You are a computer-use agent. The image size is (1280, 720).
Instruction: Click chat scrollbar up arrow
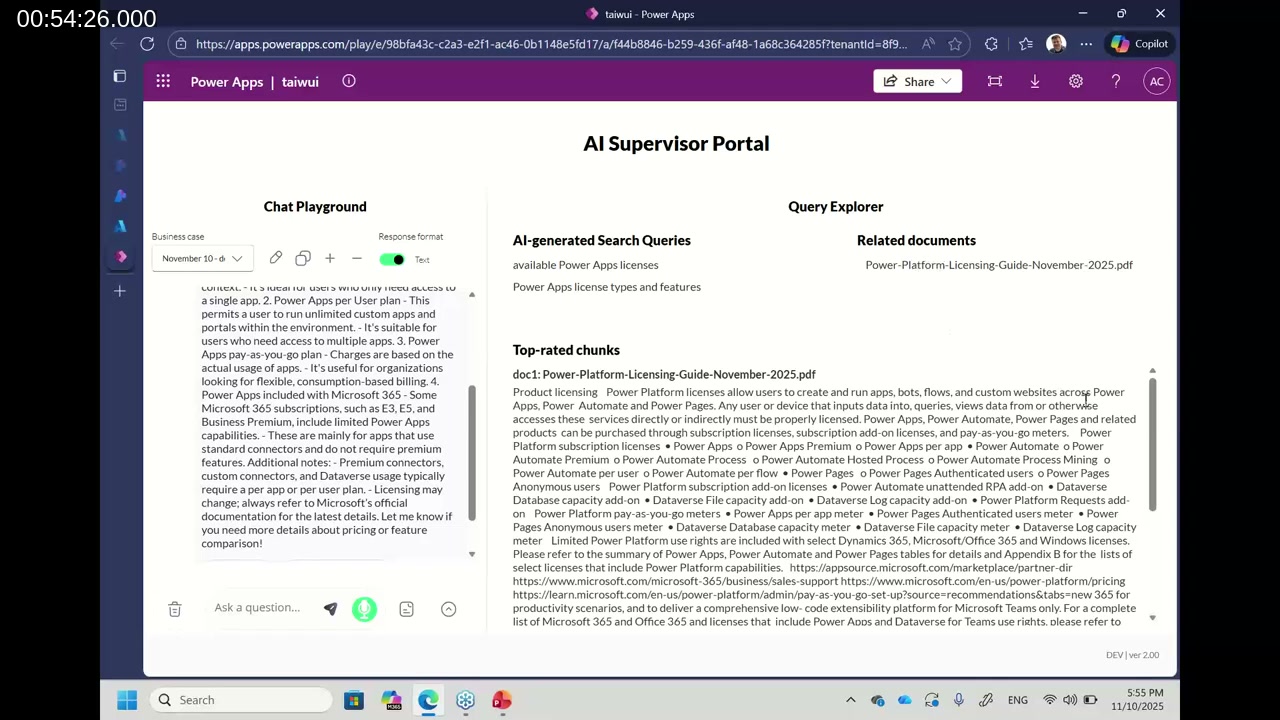pyautogui.click(x=472, y=295)
